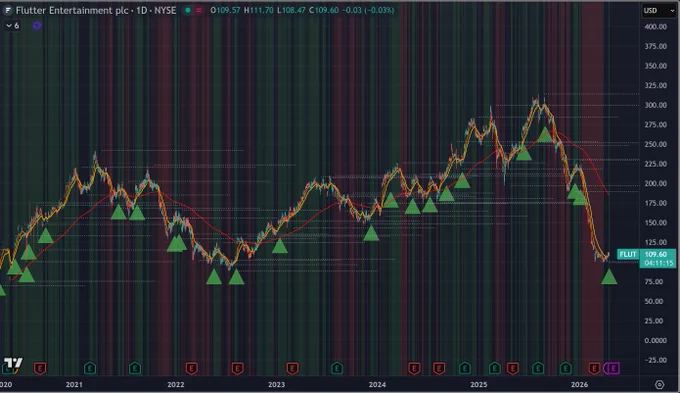Screen dimensions: 680x393
Task: Click the purple indicator loading icon
Action: click(x=37, y=26)
